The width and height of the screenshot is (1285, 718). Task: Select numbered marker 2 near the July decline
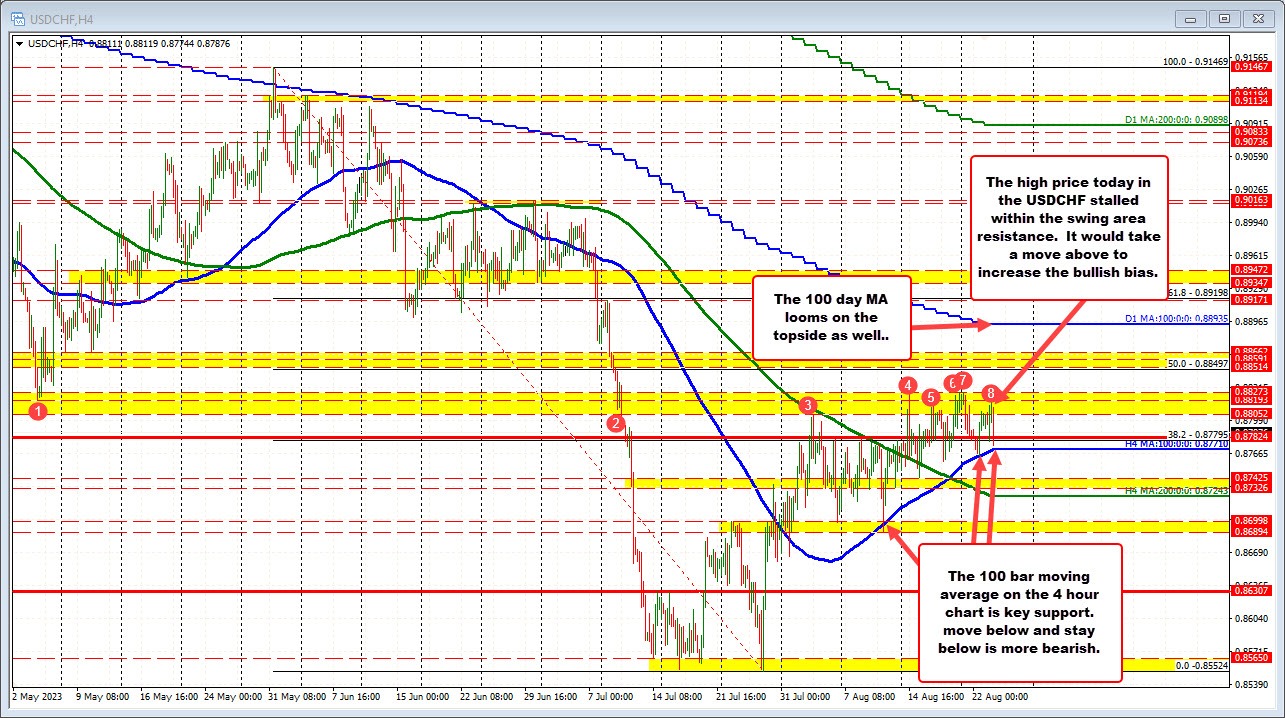click(x=617, y=424)
